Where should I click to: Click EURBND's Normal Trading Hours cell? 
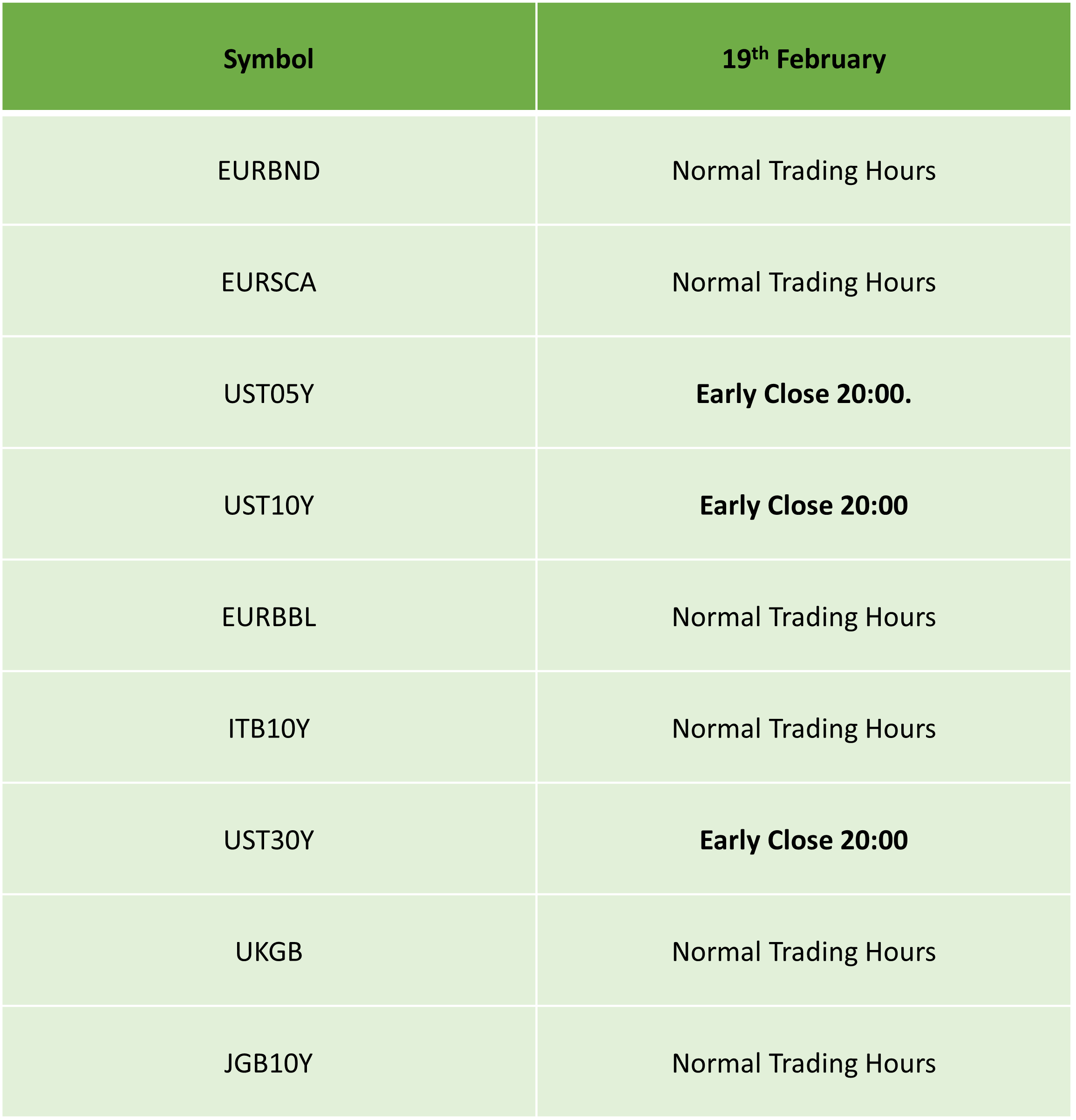coord(804,170)
